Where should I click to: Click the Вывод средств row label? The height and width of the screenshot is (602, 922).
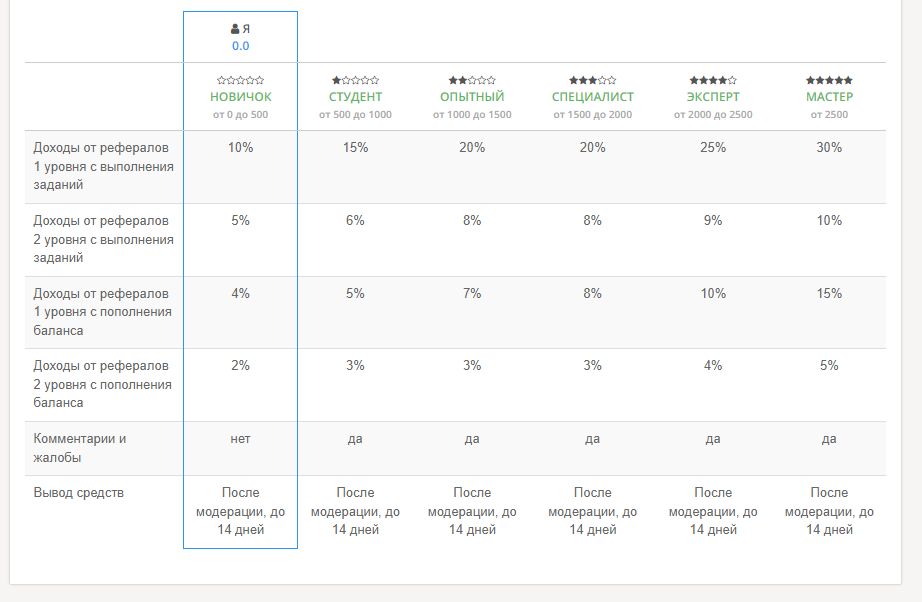[79, 493]
